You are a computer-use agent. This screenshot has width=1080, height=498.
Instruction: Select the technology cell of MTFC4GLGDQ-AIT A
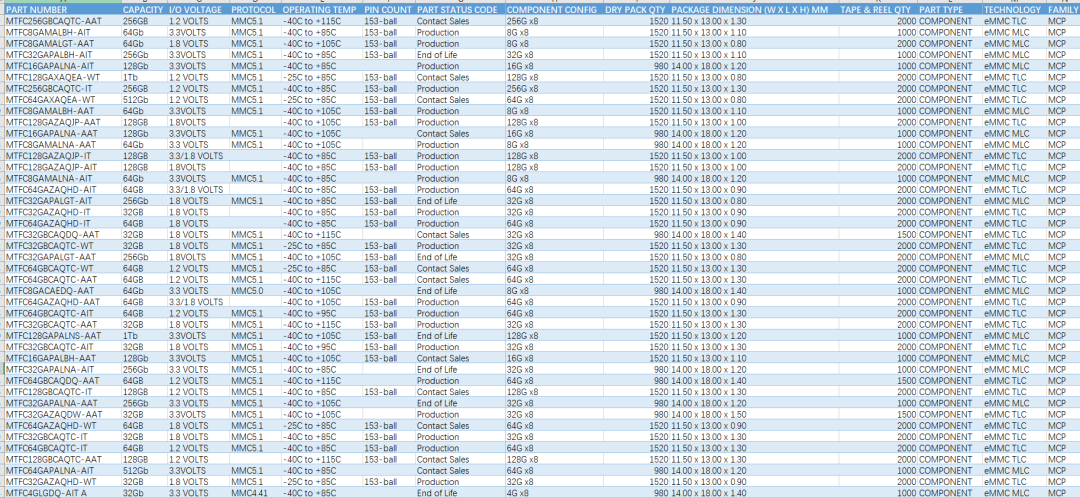[x=1013, y=492]
